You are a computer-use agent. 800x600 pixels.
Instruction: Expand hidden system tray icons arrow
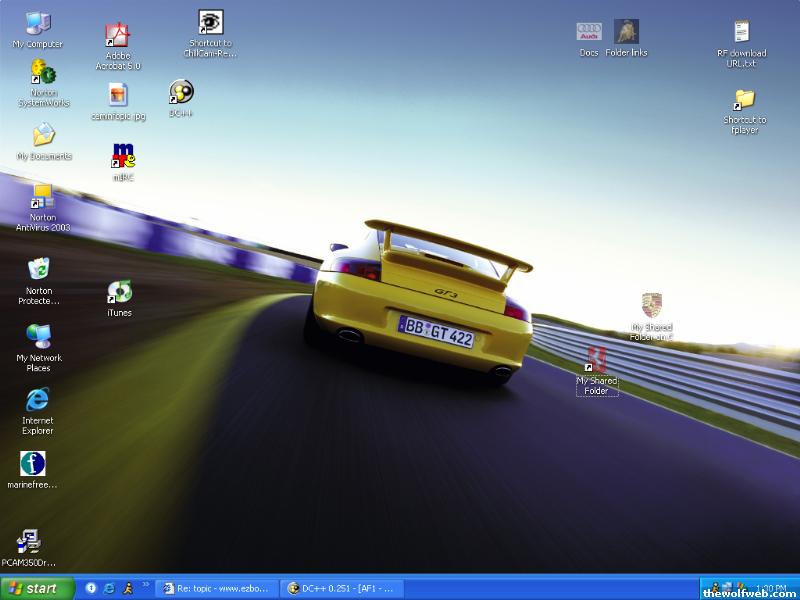pyautogui.click(x=705, y=588)
